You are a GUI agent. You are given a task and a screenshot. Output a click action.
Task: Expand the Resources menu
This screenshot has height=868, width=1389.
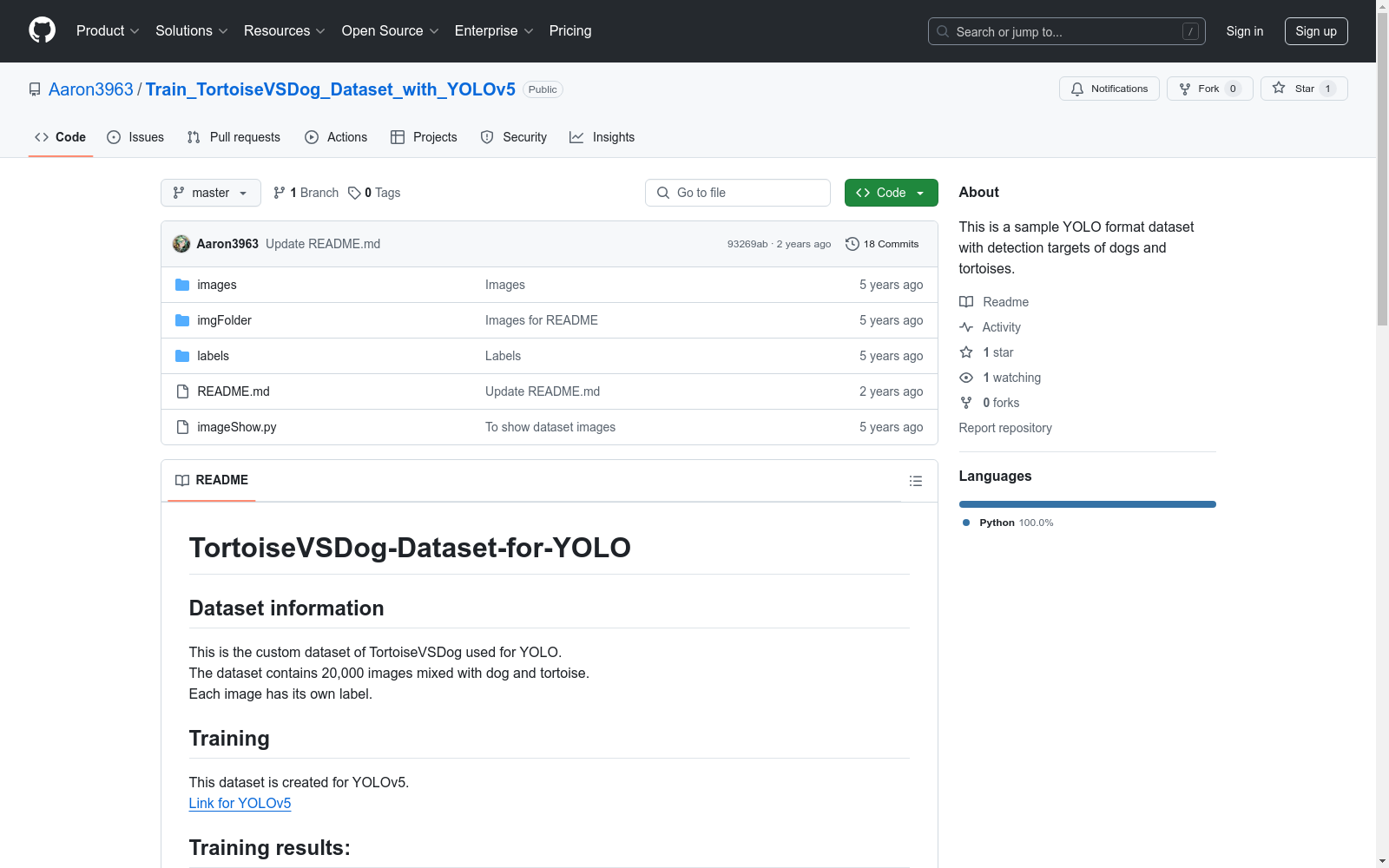285,30
